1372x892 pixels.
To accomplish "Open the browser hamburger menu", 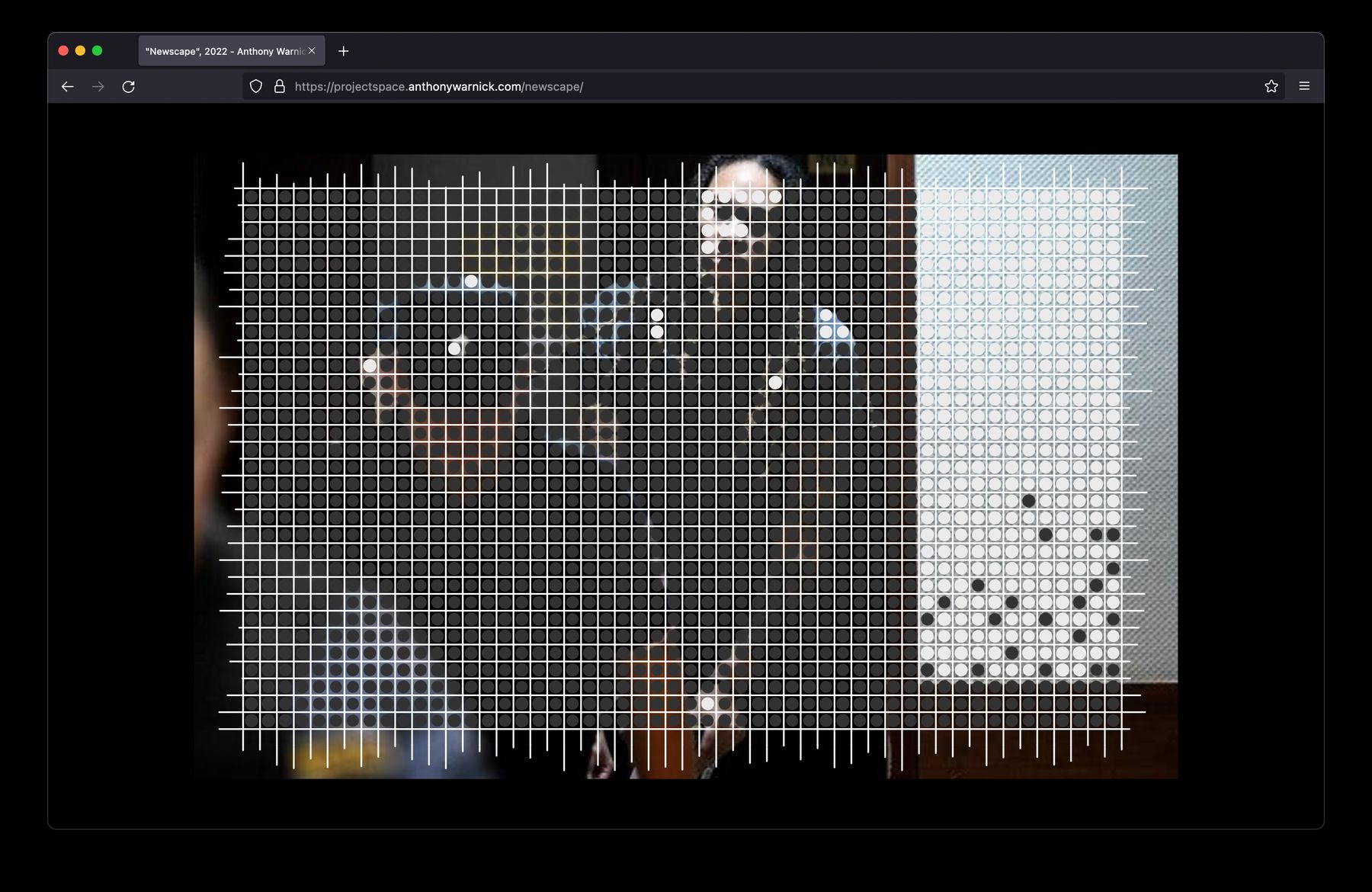I will 1304,87.
